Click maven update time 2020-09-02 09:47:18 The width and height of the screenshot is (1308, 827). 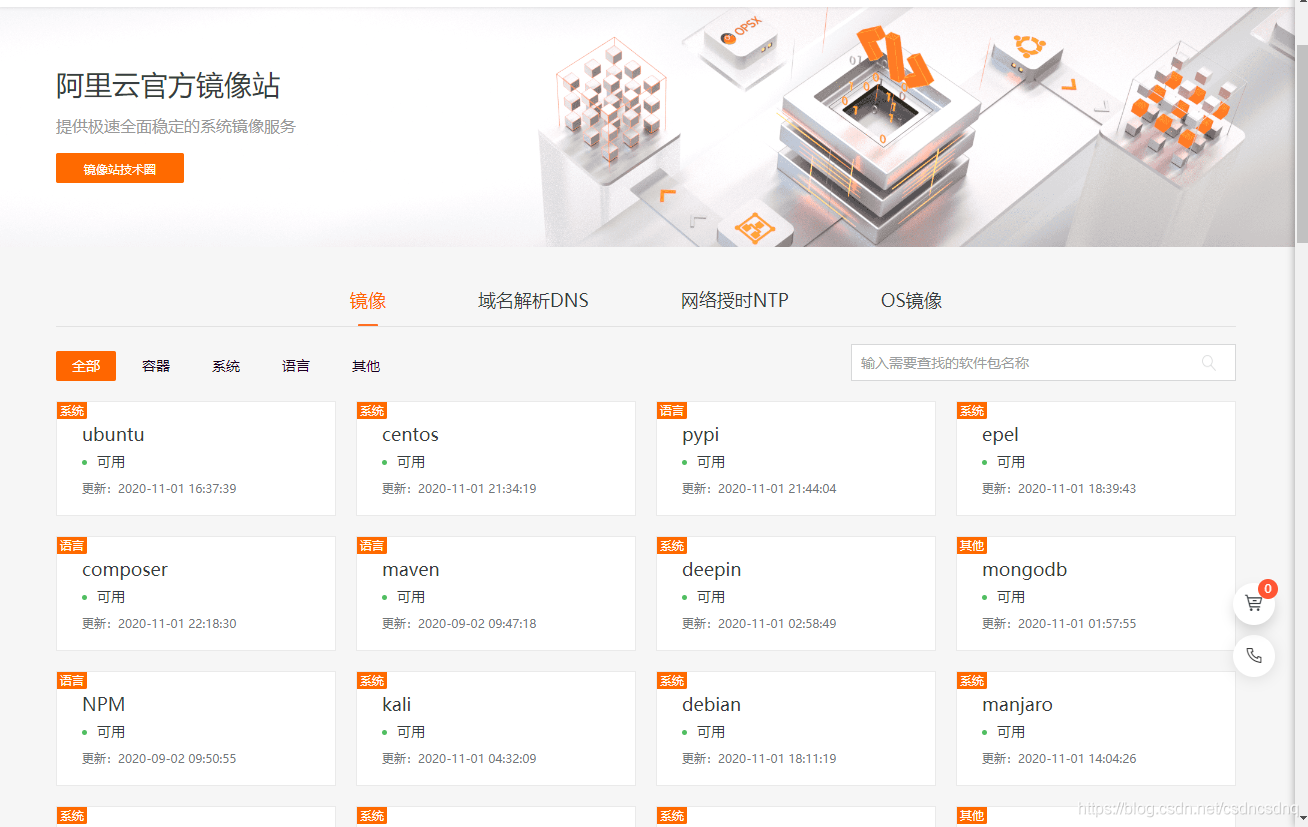(477, 624)
